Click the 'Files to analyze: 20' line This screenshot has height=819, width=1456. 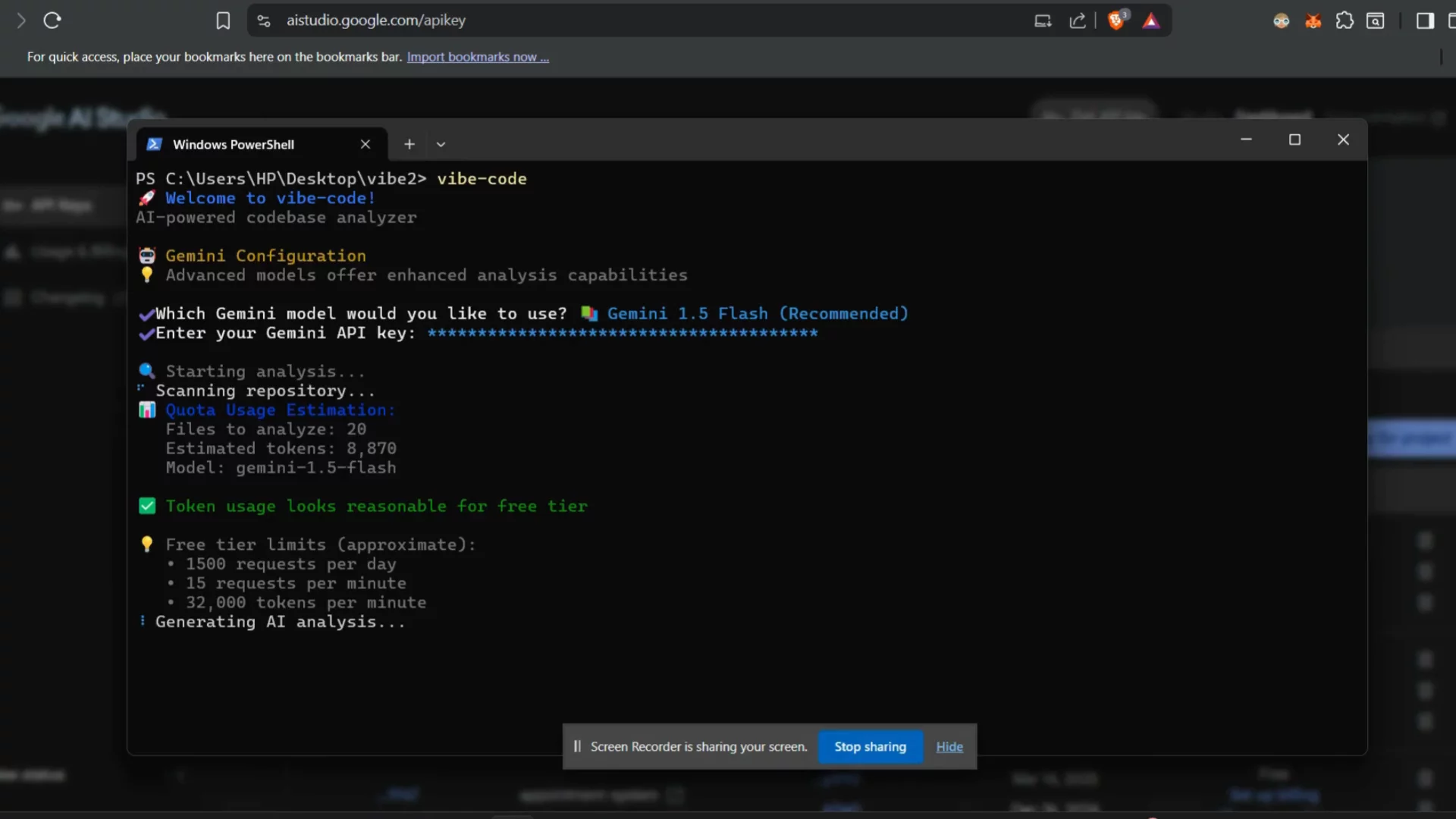266,429
